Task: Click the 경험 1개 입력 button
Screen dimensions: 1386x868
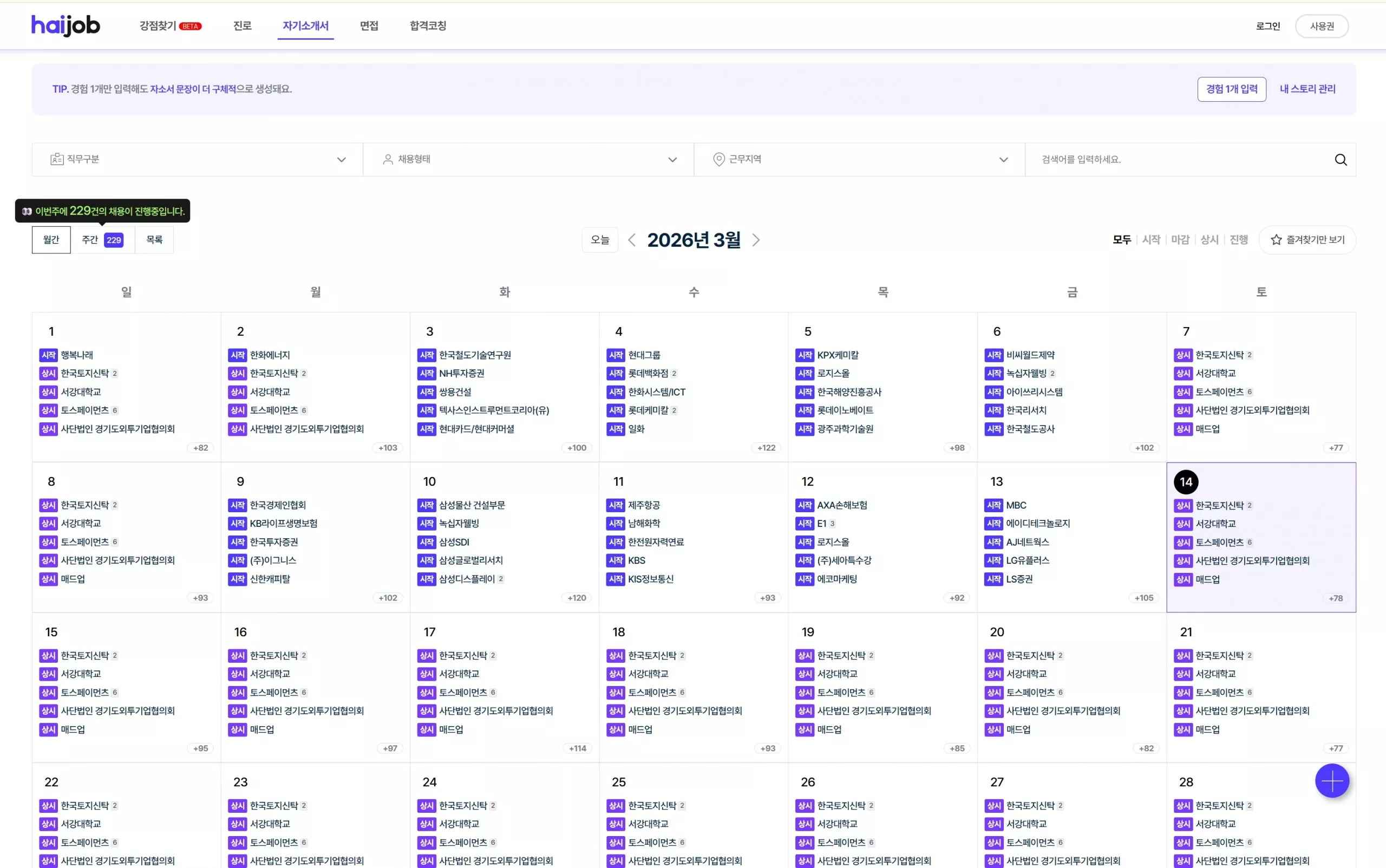Action: point(1232,89)
